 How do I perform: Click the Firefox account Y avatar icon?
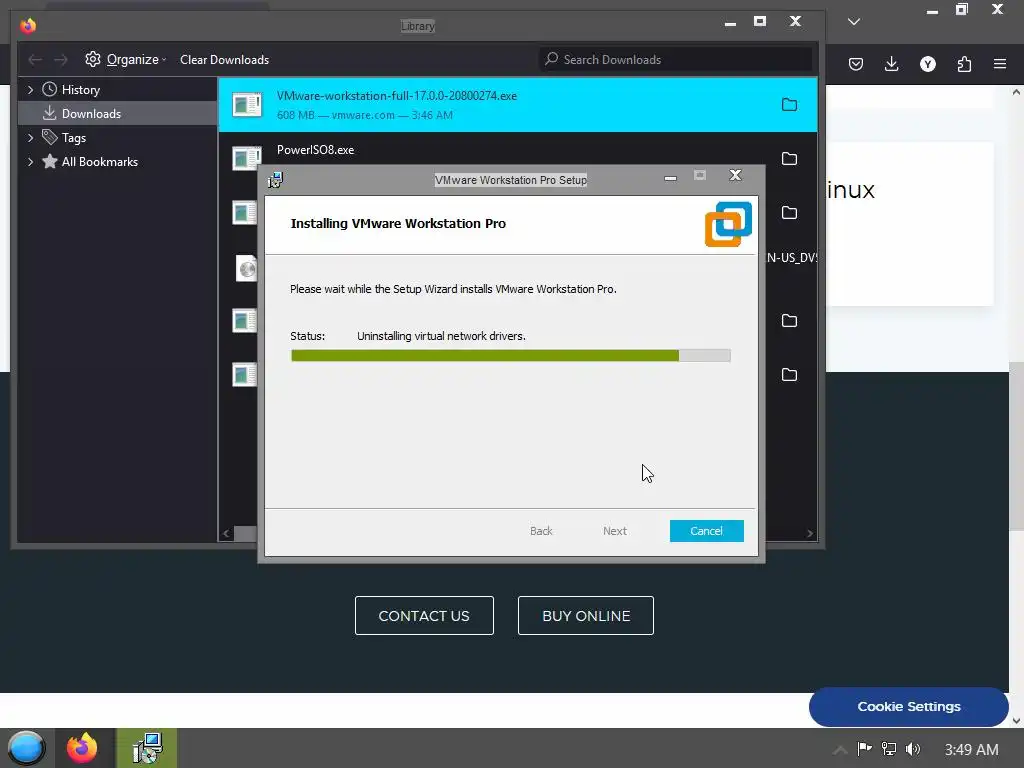[927, 64]
